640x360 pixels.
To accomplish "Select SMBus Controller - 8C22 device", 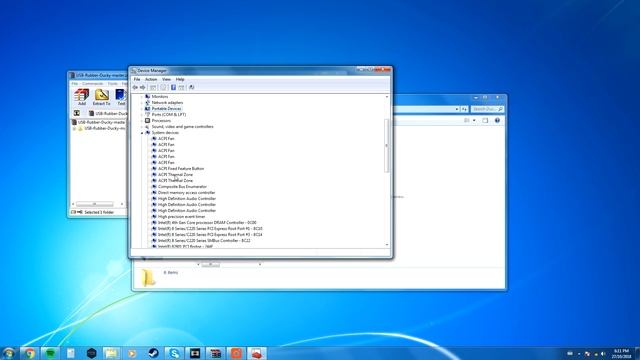I will [x=204, y=241].
